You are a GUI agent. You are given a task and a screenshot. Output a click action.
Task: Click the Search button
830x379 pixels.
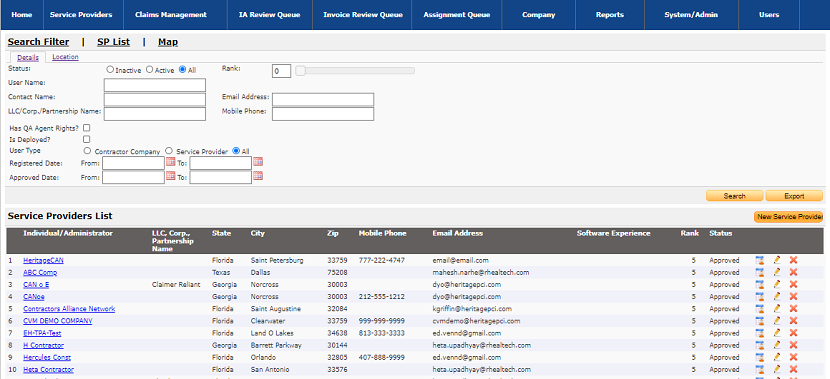(x=735, y=196)
